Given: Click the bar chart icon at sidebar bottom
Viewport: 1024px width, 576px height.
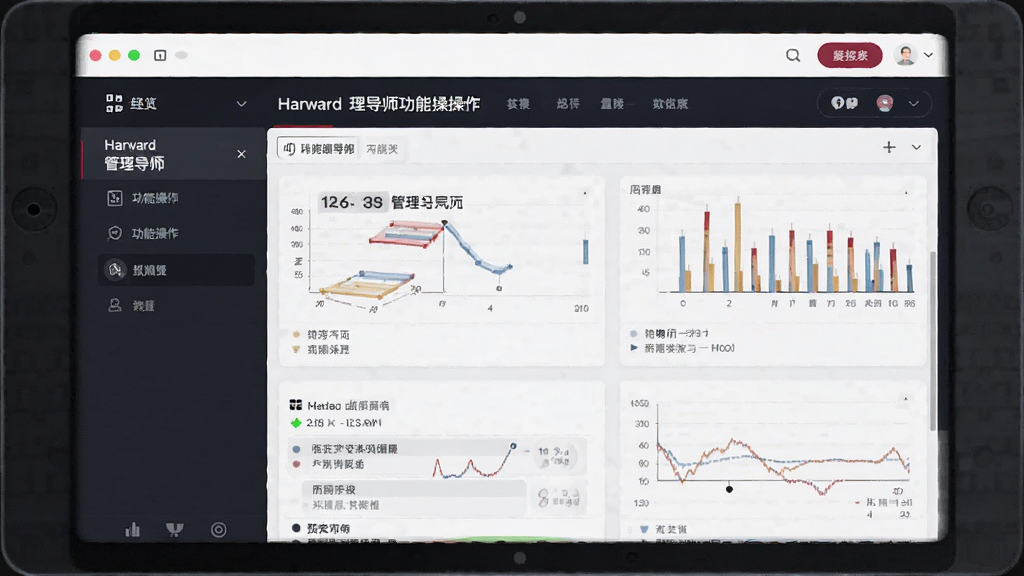Looking at the screenshot, I should tap(133, 529).
